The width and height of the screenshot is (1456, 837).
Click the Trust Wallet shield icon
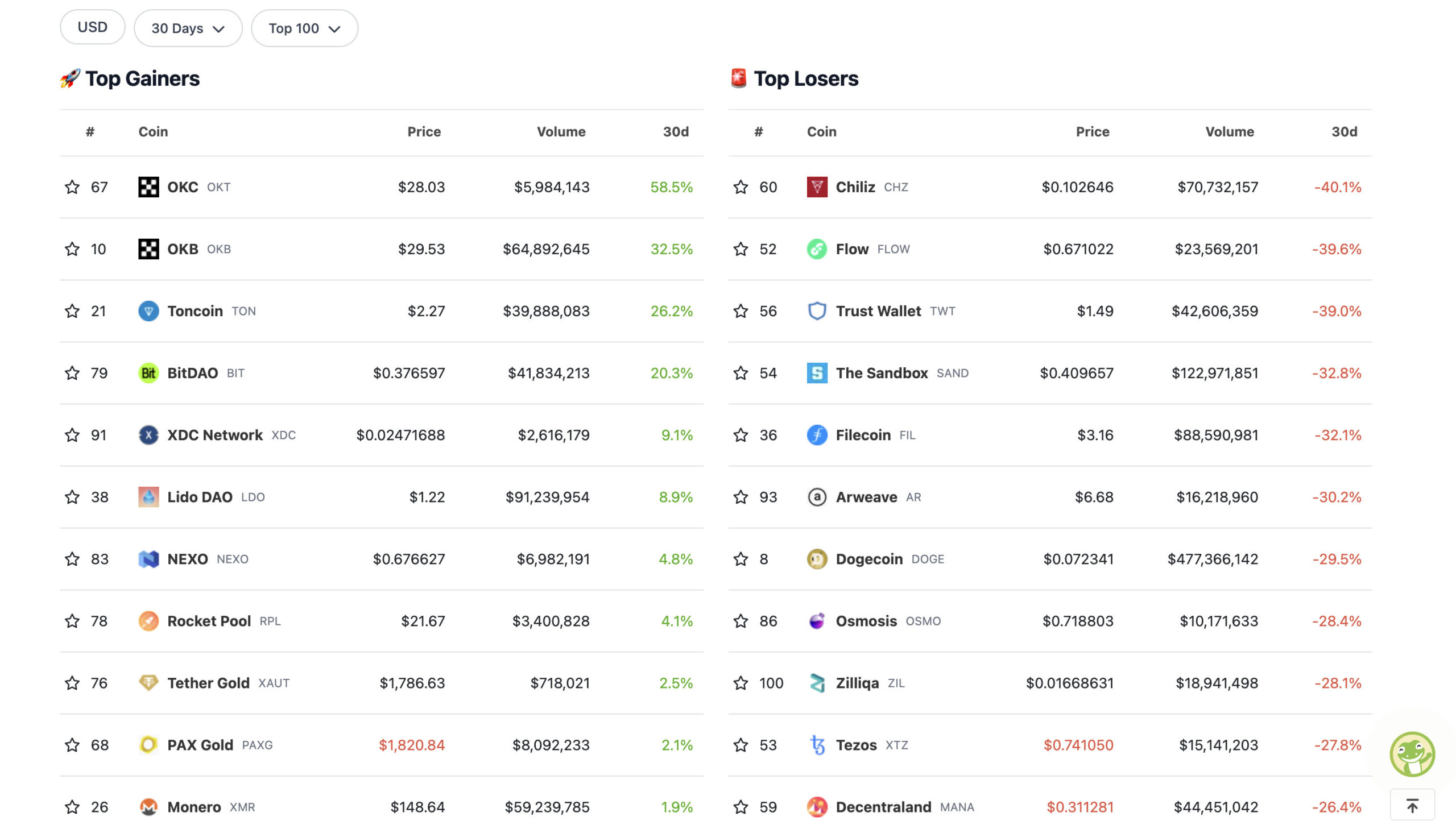point(817,311)
